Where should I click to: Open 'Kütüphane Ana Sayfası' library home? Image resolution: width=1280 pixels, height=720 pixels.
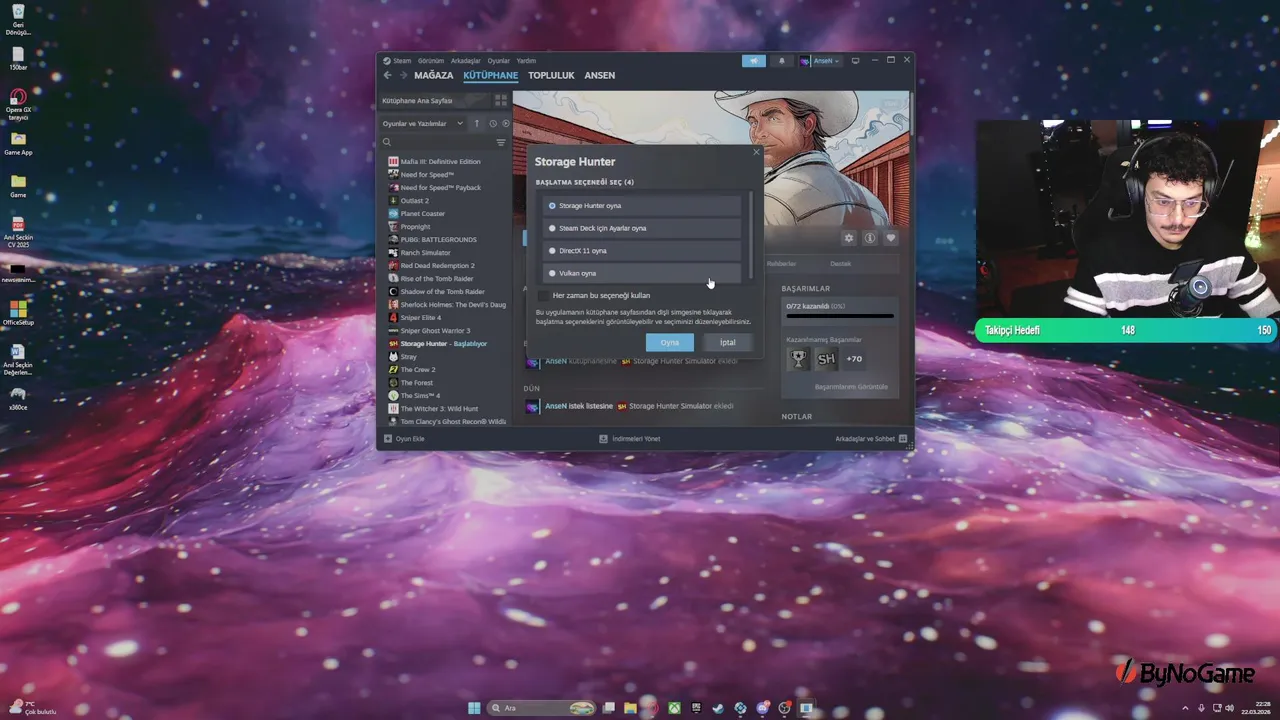coord(435,101)
